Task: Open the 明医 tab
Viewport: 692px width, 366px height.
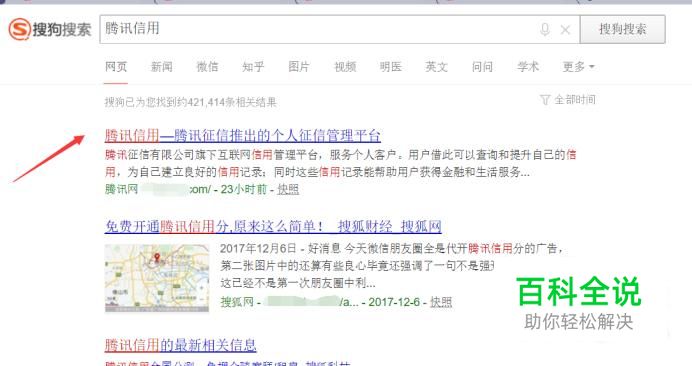Action: tap(391, 67)
